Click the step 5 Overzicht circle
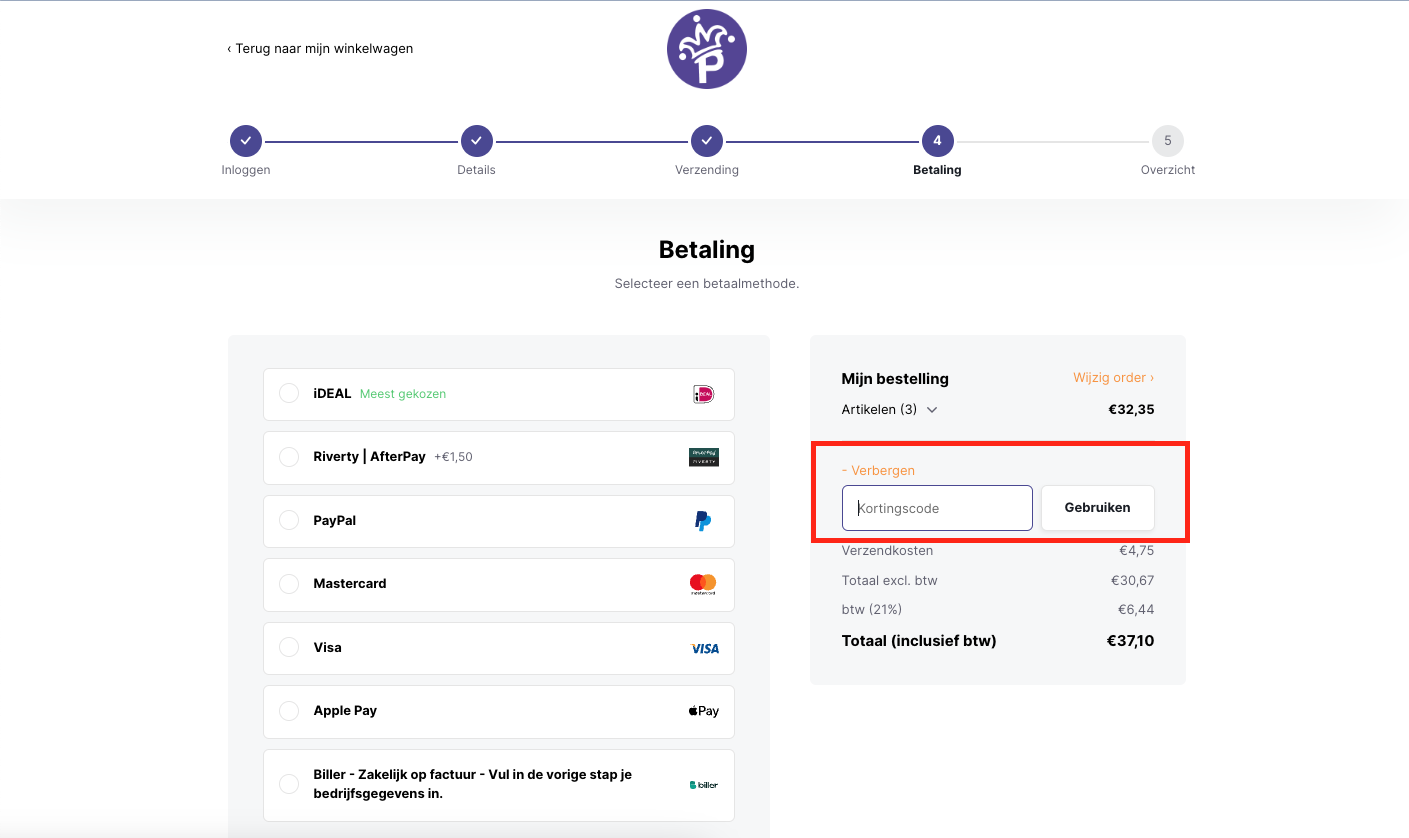The height and width of the screenshot is (838, 1409). point(1168,141)
